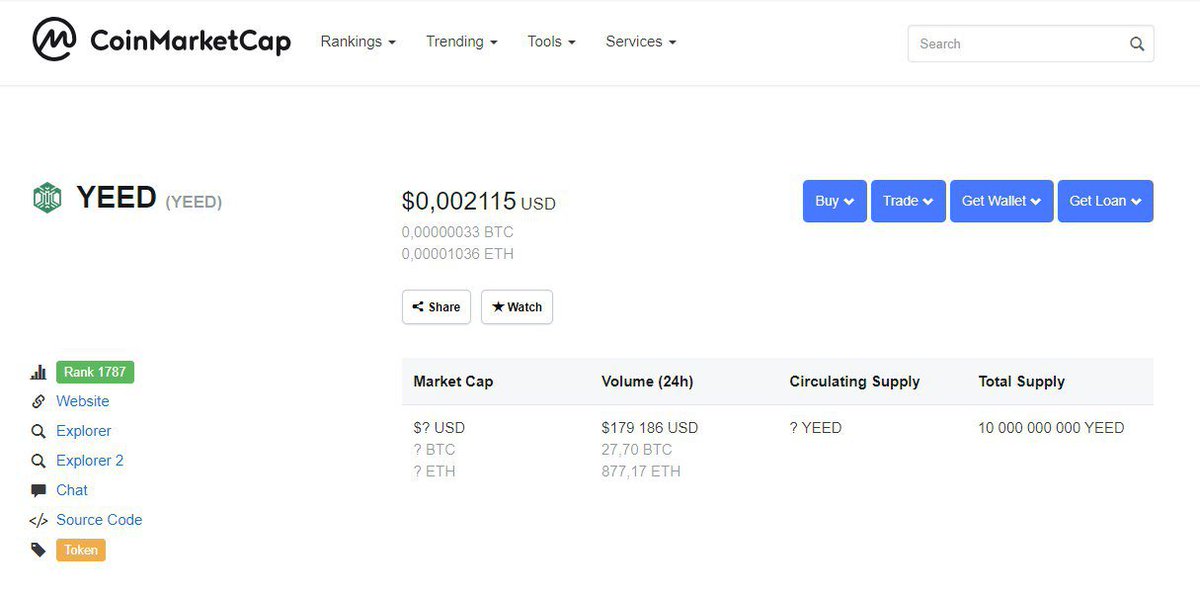Click the $0,002115 USD price
The image size is (1200, 599).
[x=479, y=201]
